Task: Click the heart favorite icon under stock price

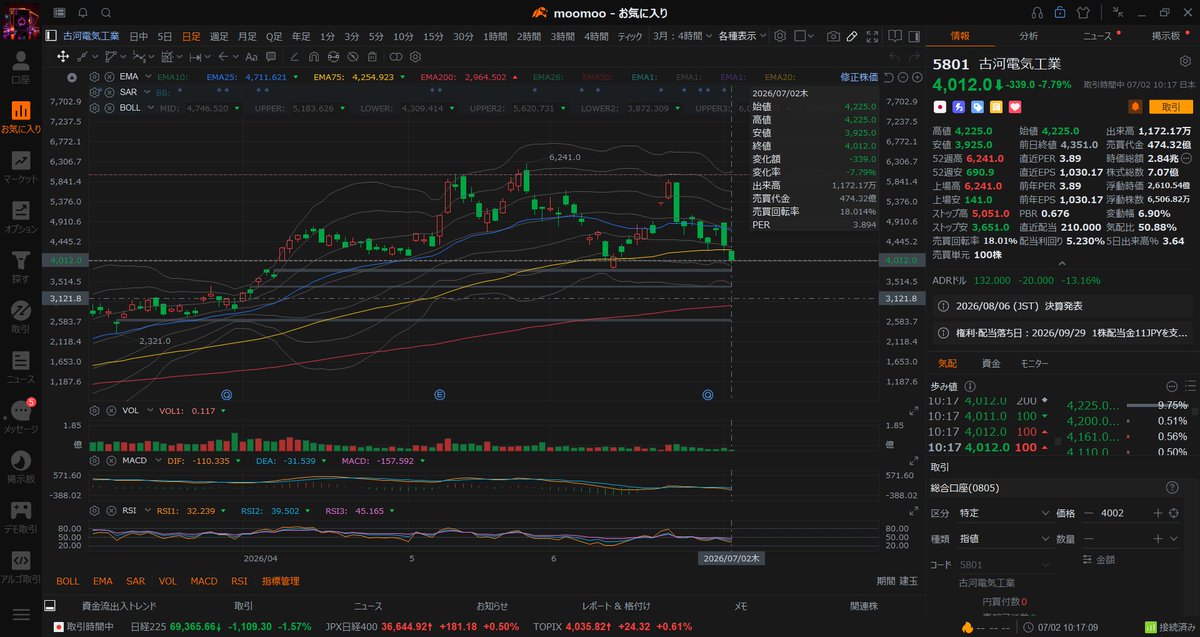Action: coord(1013,106)
